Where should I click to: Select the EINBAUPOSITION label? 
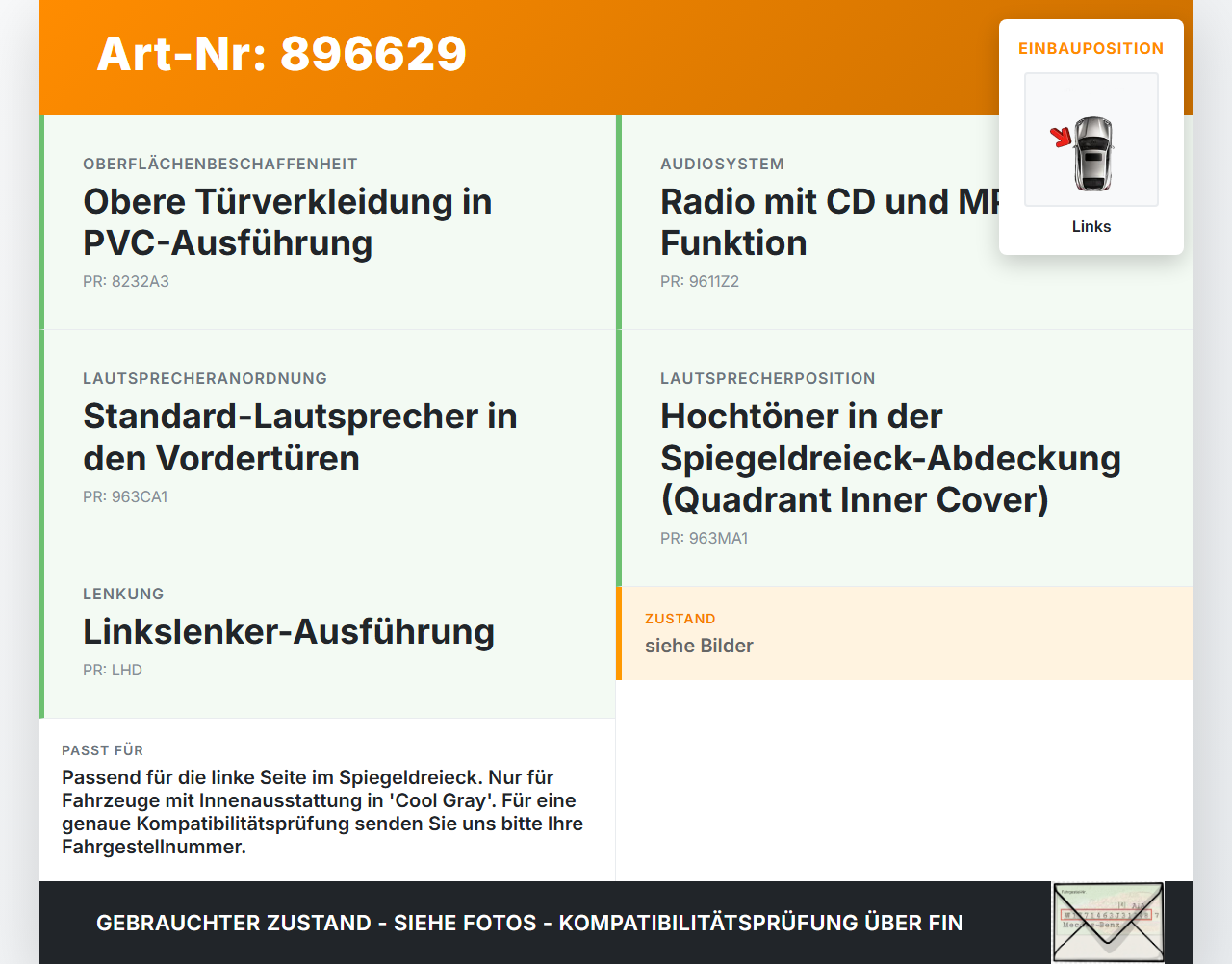1091,48
